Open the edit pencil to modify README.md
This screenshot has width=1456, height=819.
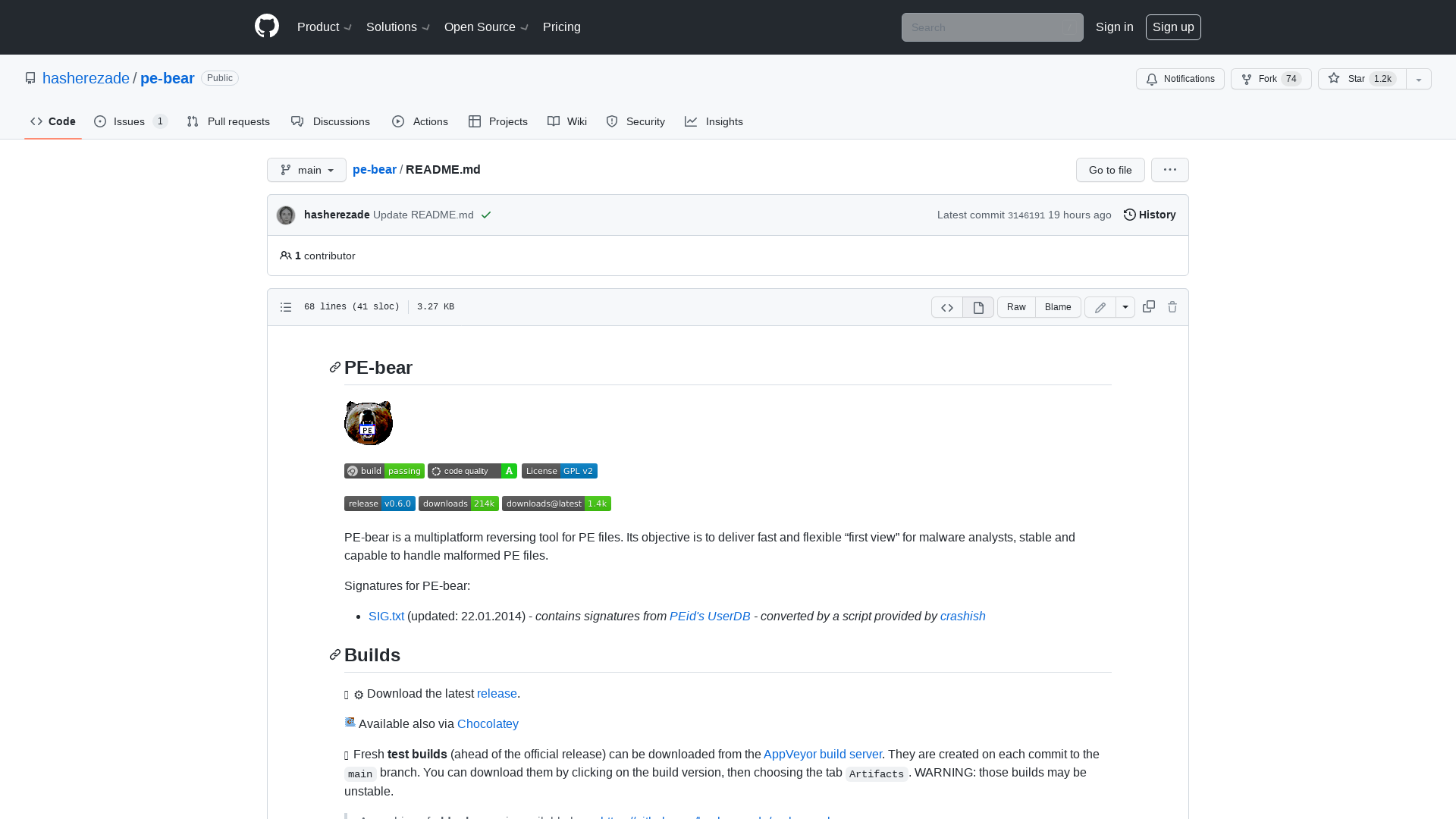[1100, 307]
